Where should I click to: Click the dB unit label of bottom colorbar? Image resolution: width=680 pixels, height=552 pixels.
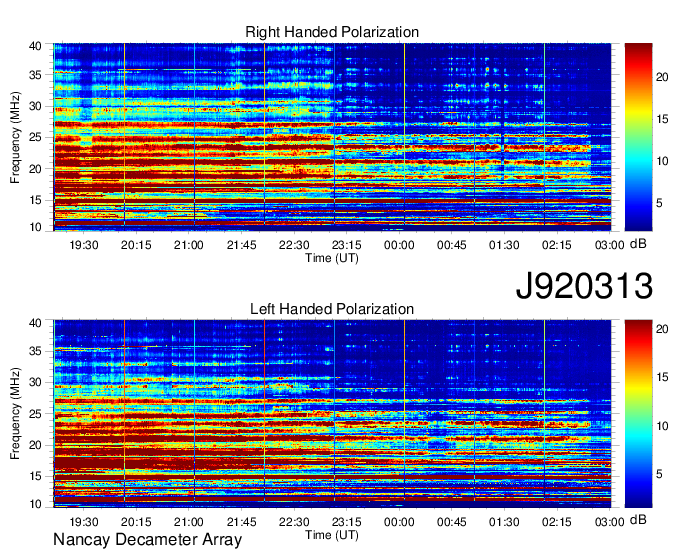[638, 520]
